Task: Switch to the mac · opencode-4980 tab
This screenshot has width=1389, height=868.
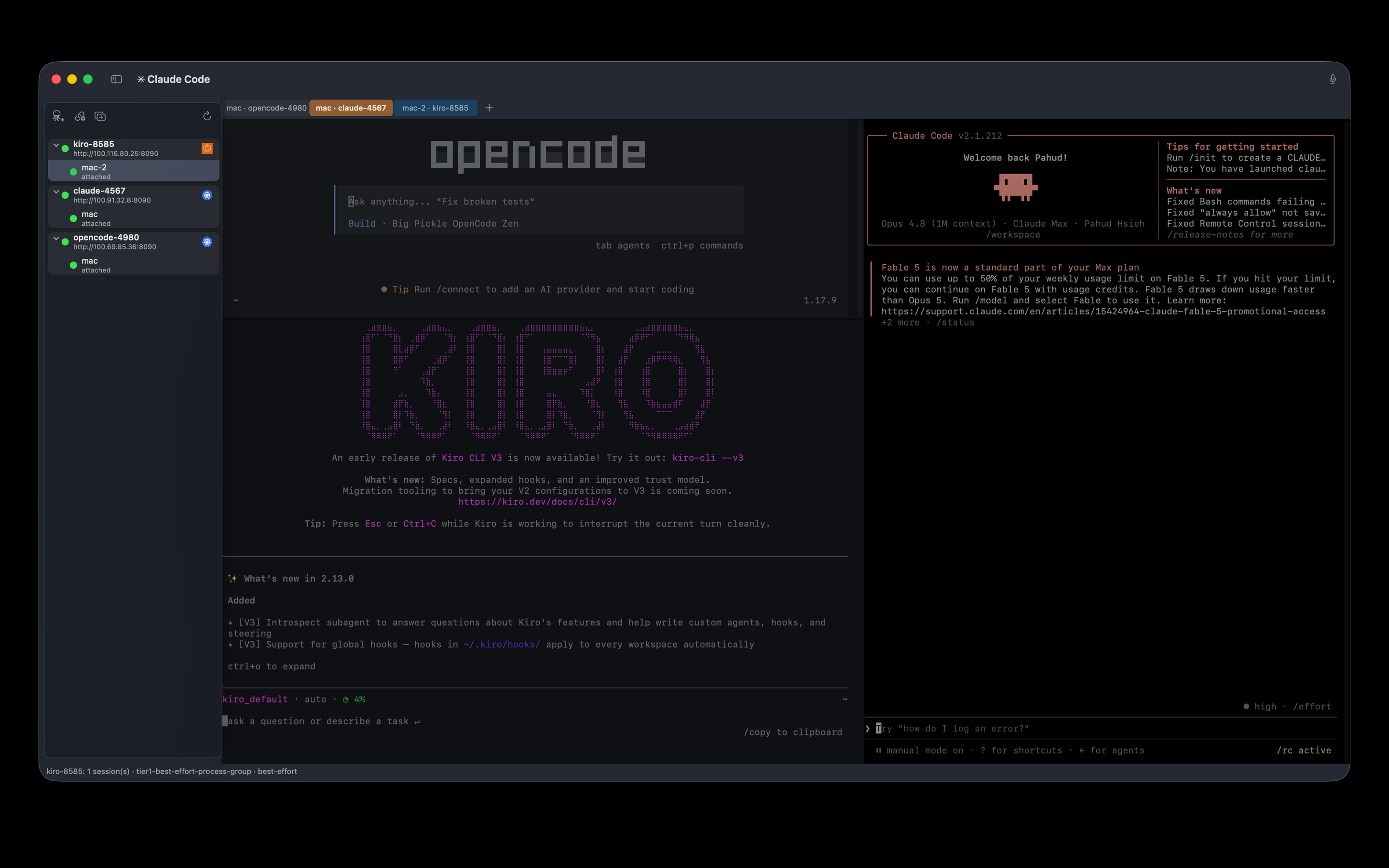Action: (266, 108)
